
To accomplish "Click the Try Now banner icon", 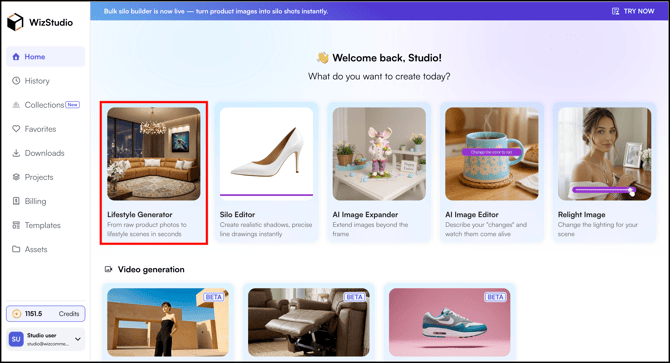I will point(615,11).
